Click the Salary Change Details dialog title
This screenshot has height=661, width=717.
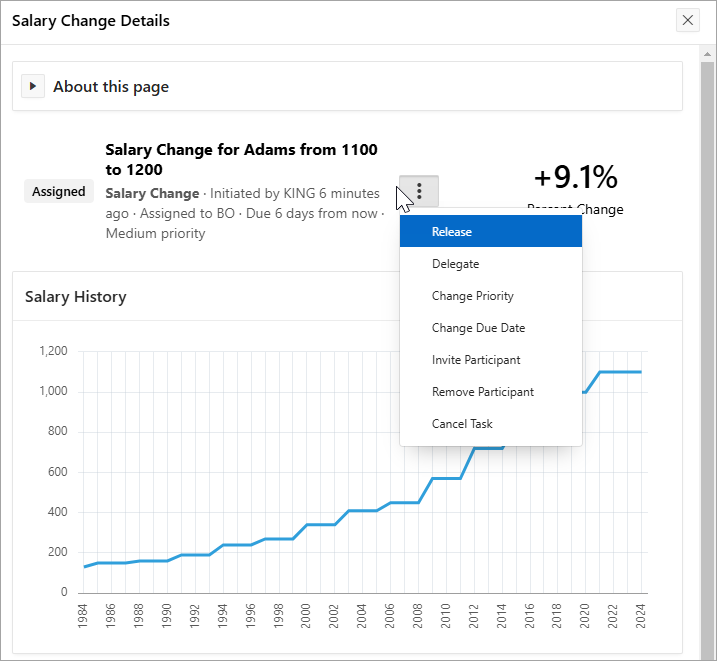[91, 20]
